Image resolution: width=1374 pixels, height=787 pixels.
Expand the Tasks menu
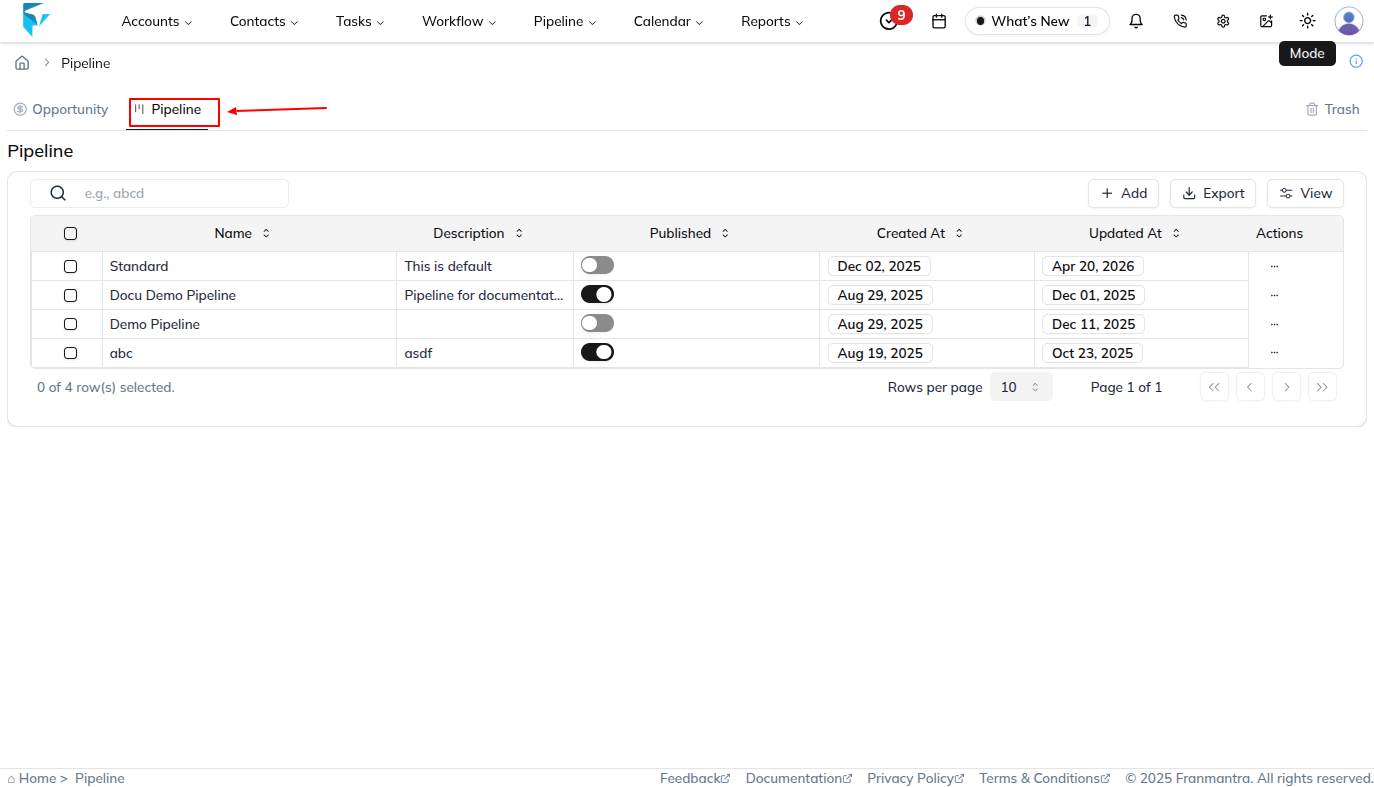point(360,21)
